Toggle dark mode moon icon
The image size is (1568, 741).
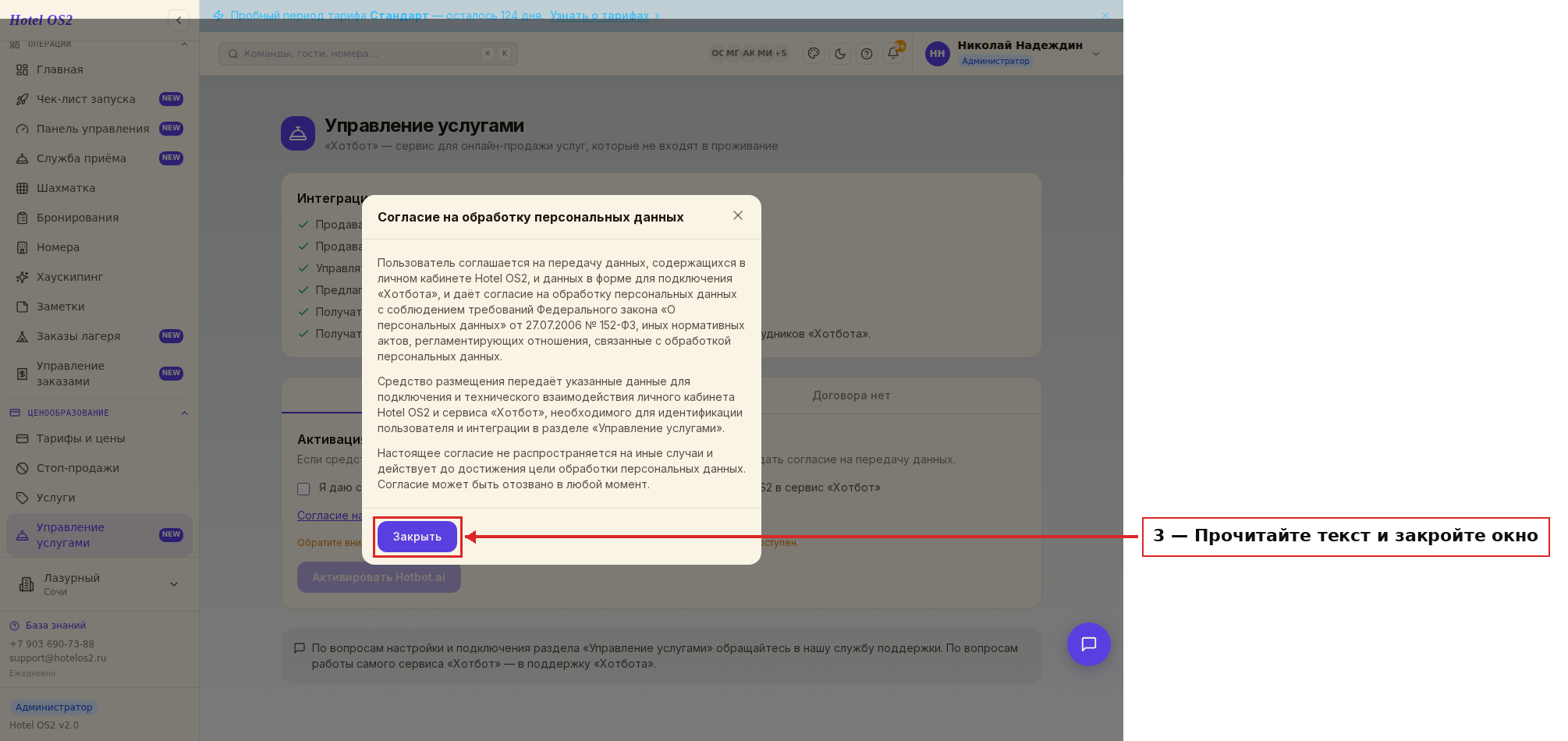click(x=840, y=54)
